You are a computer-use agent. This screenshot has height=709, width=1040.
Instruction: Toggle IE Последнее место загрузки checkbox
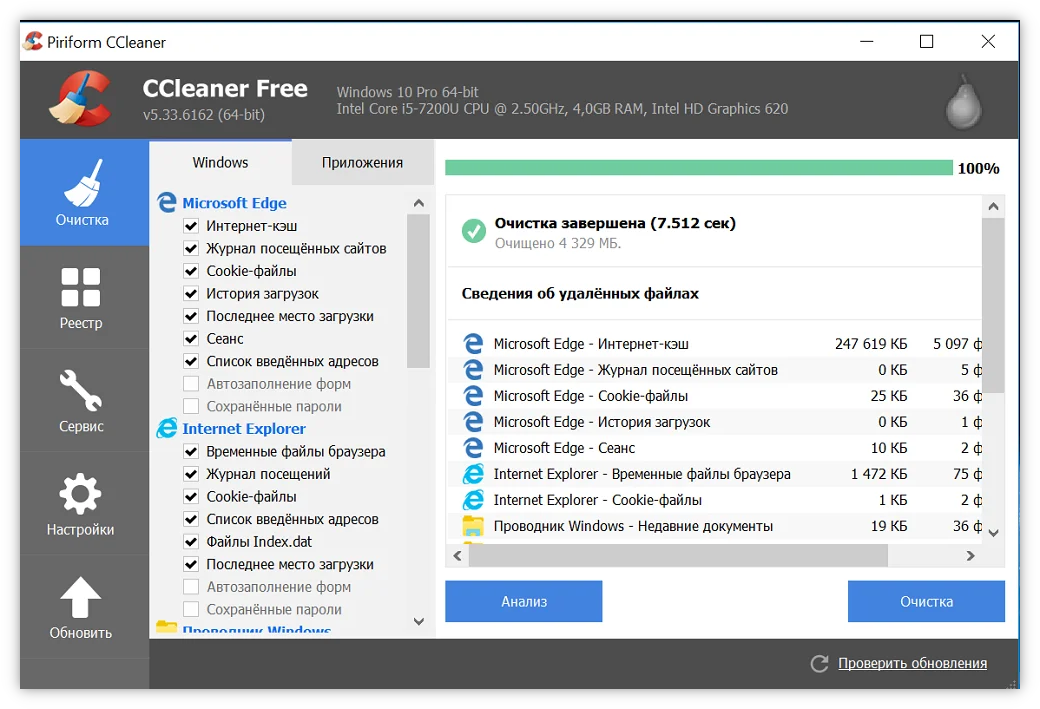click(x=191, y=564)
